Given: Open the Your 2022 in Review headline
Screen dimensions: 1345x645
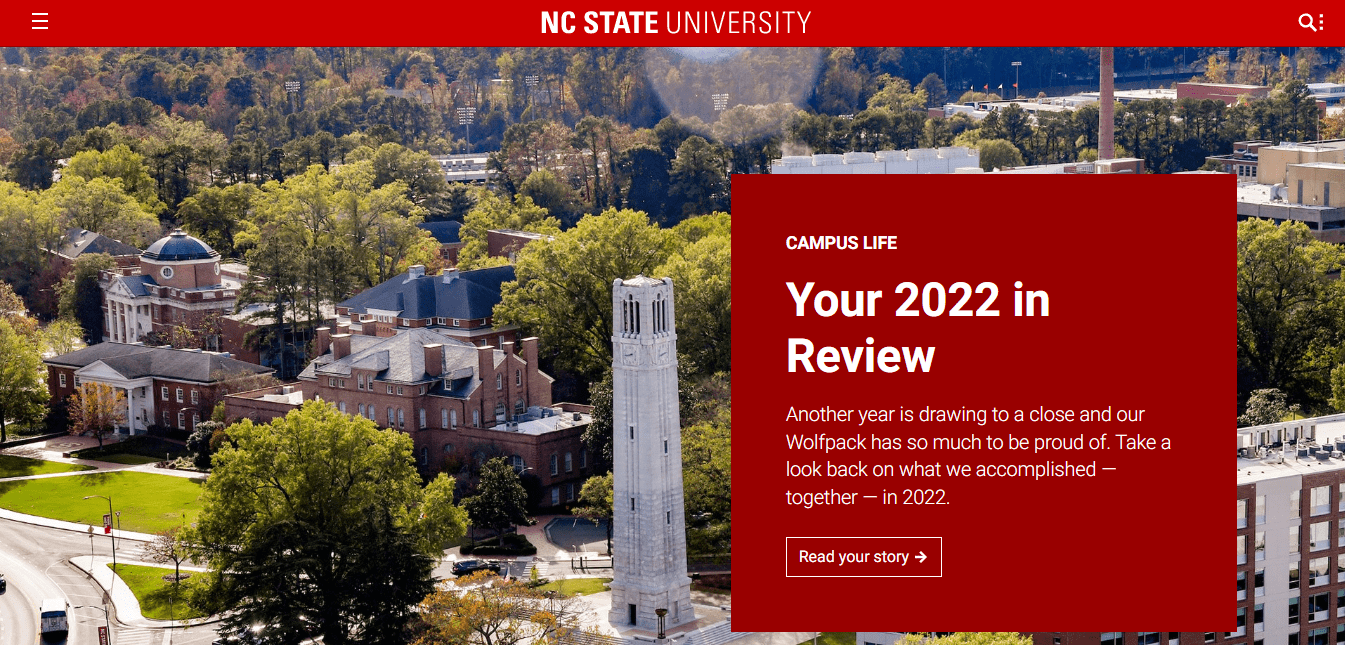Looking at the screenshot, I should [x=917, y=328].
